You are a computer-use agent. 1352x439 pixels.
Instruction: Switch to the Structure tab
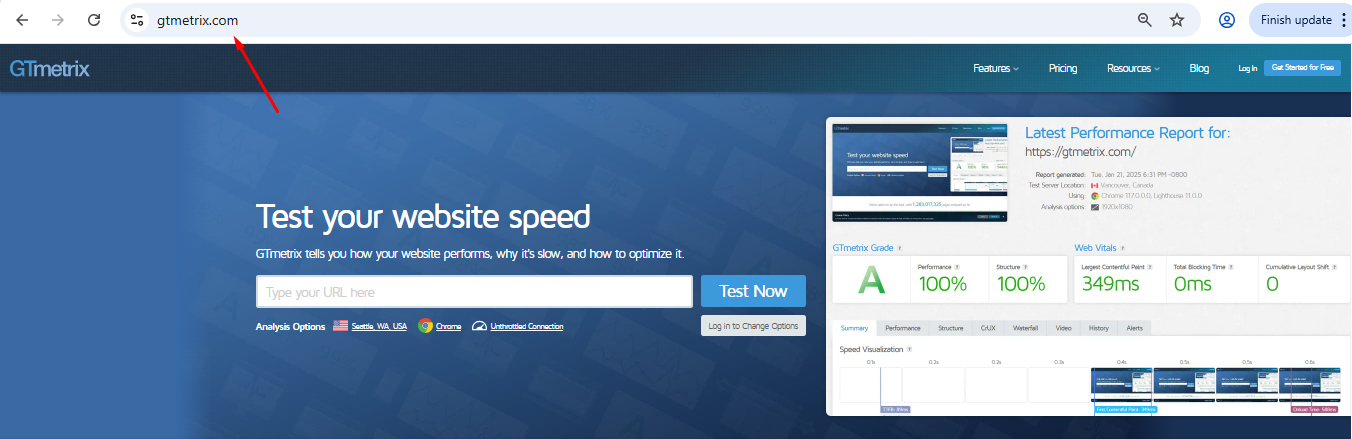pos(951,328)
